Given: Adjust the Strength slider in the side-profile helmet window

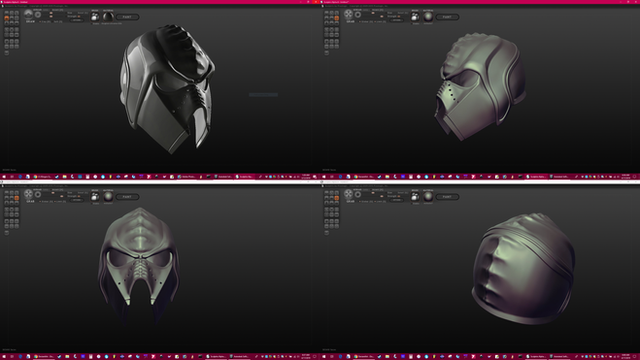Looking at the screenshot, I should (x=373, y=16).
